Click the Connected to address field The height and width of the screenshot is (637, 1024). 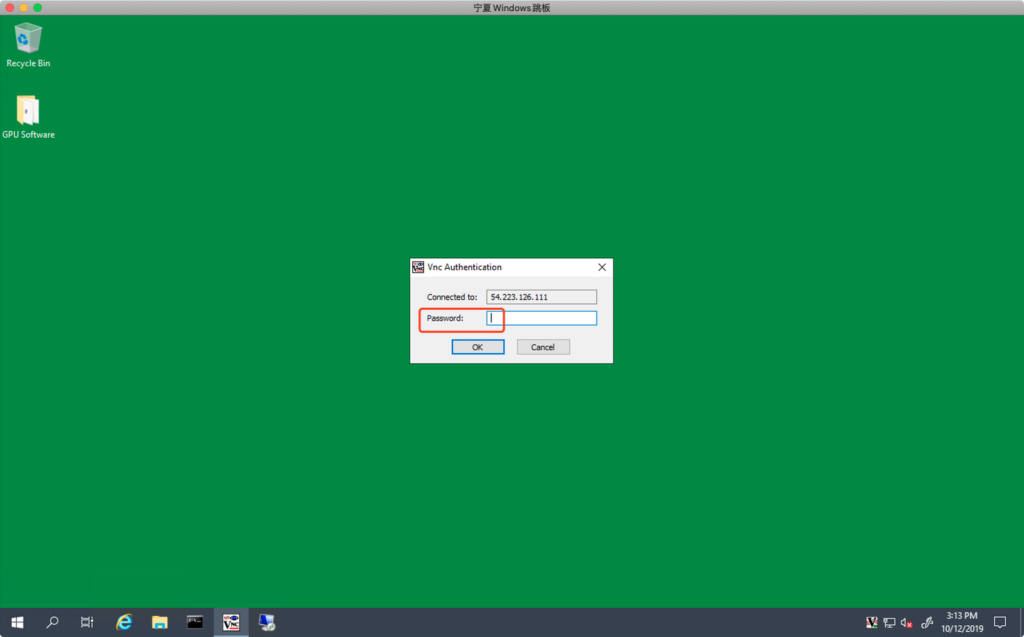542,297
